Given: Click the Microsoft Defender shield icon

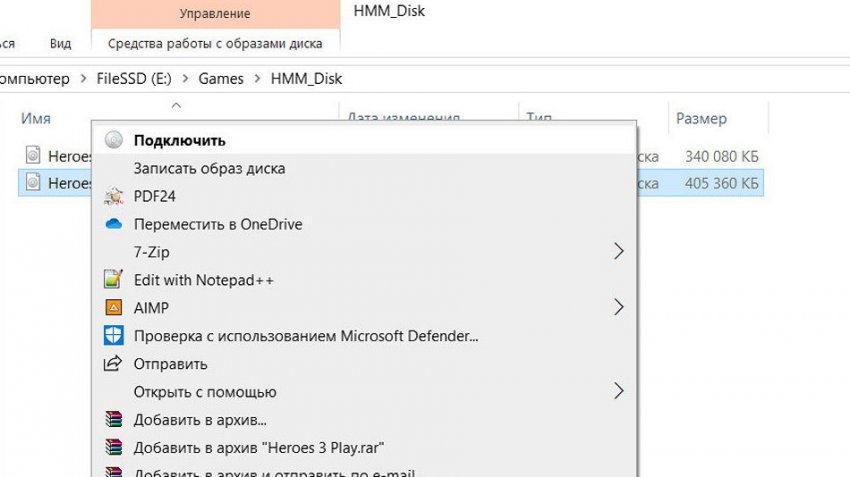Looking at the screenshot, I should click(114, 335).
